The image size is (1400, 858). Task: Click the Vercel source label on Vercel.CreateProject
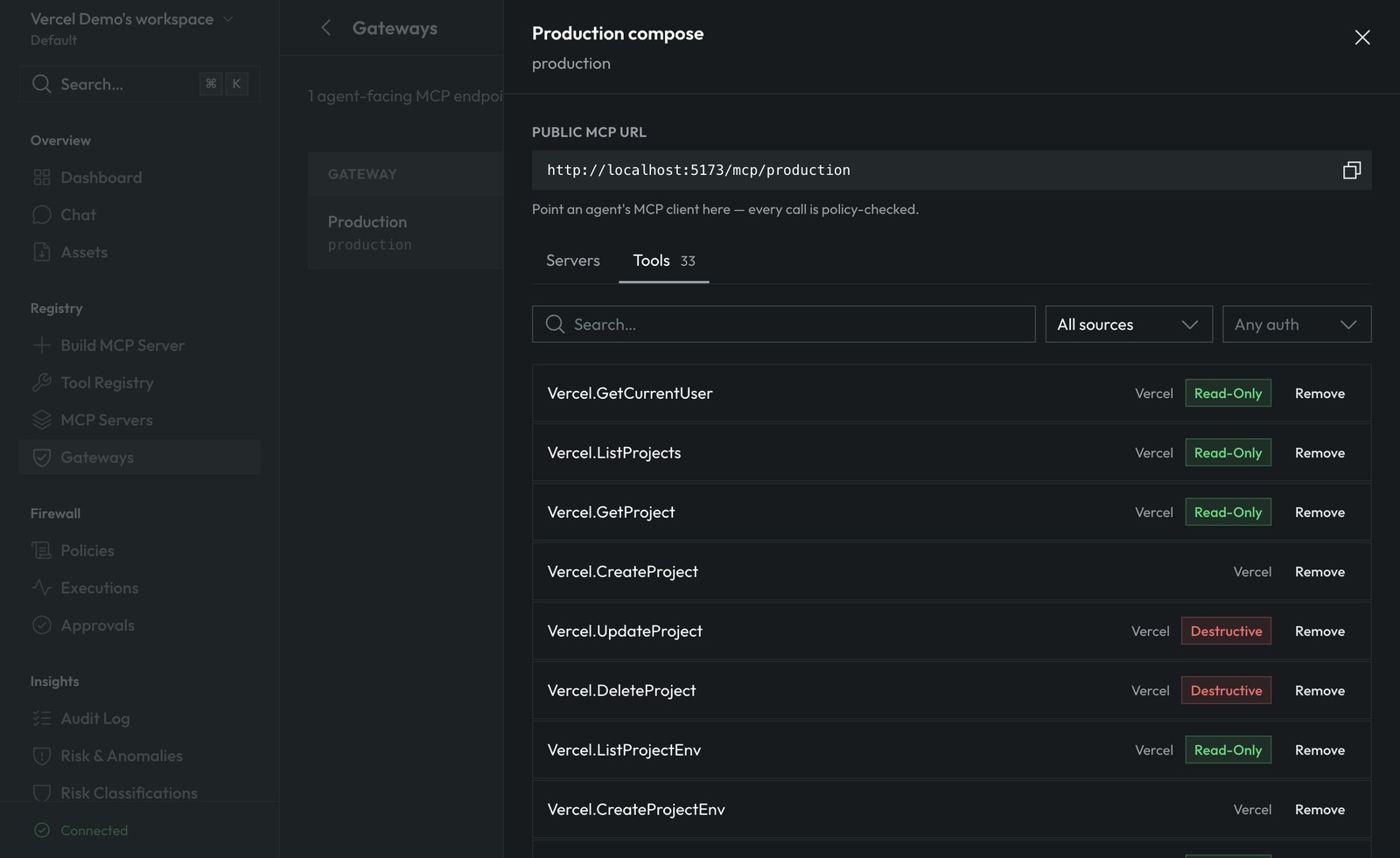click(x=1252, y=572)
